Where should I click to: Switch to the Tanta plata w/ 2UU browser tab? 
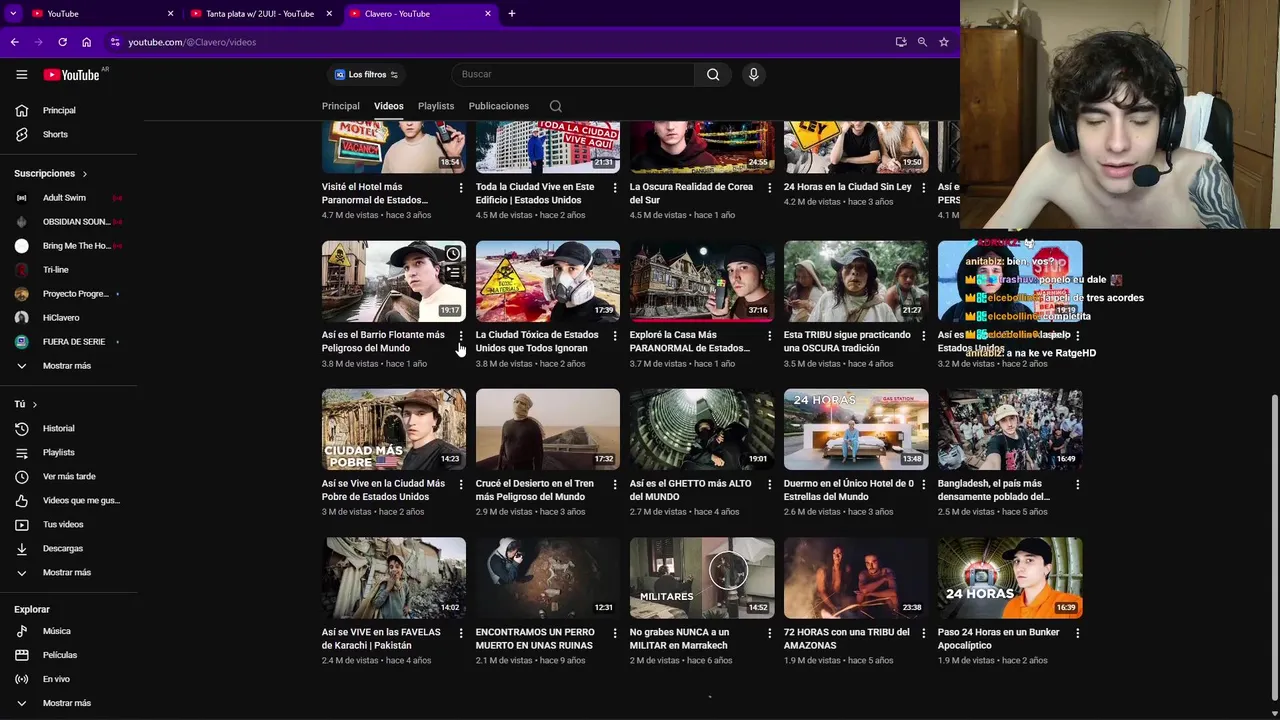coord(260,14)
